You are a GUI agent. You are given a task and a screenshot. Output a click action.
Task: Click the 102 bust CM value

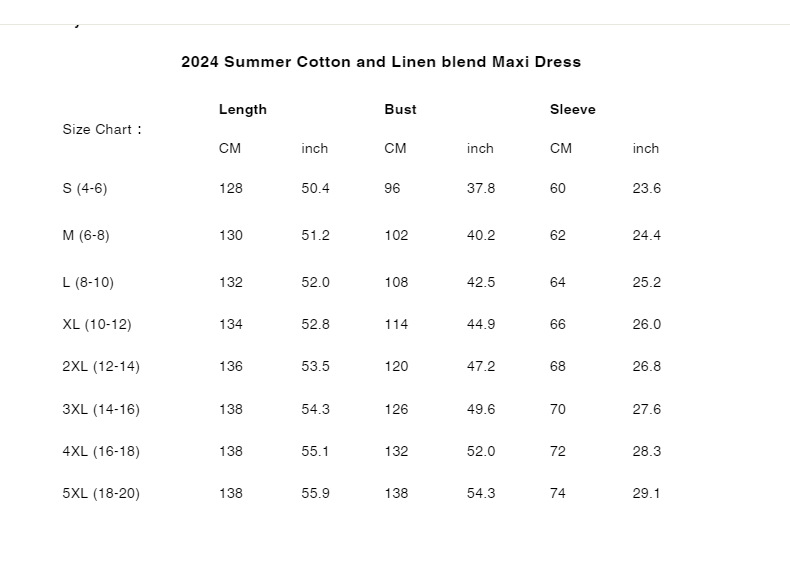[x=396, y=235]
